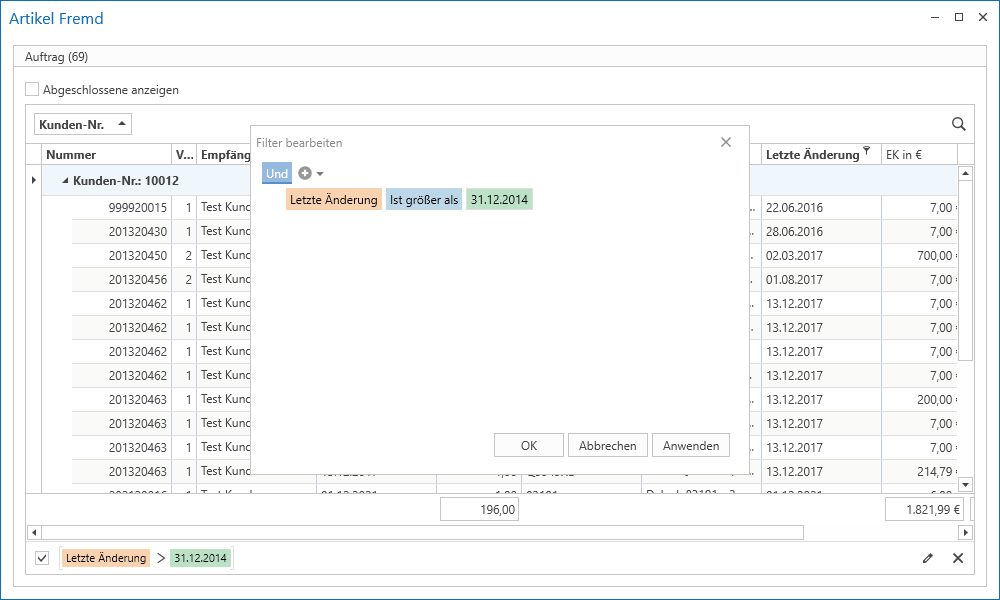This screenshot has width=1000, height=600.
Task: Click the filter icon in Letzte Änderung header
Action: click(867, 151)
